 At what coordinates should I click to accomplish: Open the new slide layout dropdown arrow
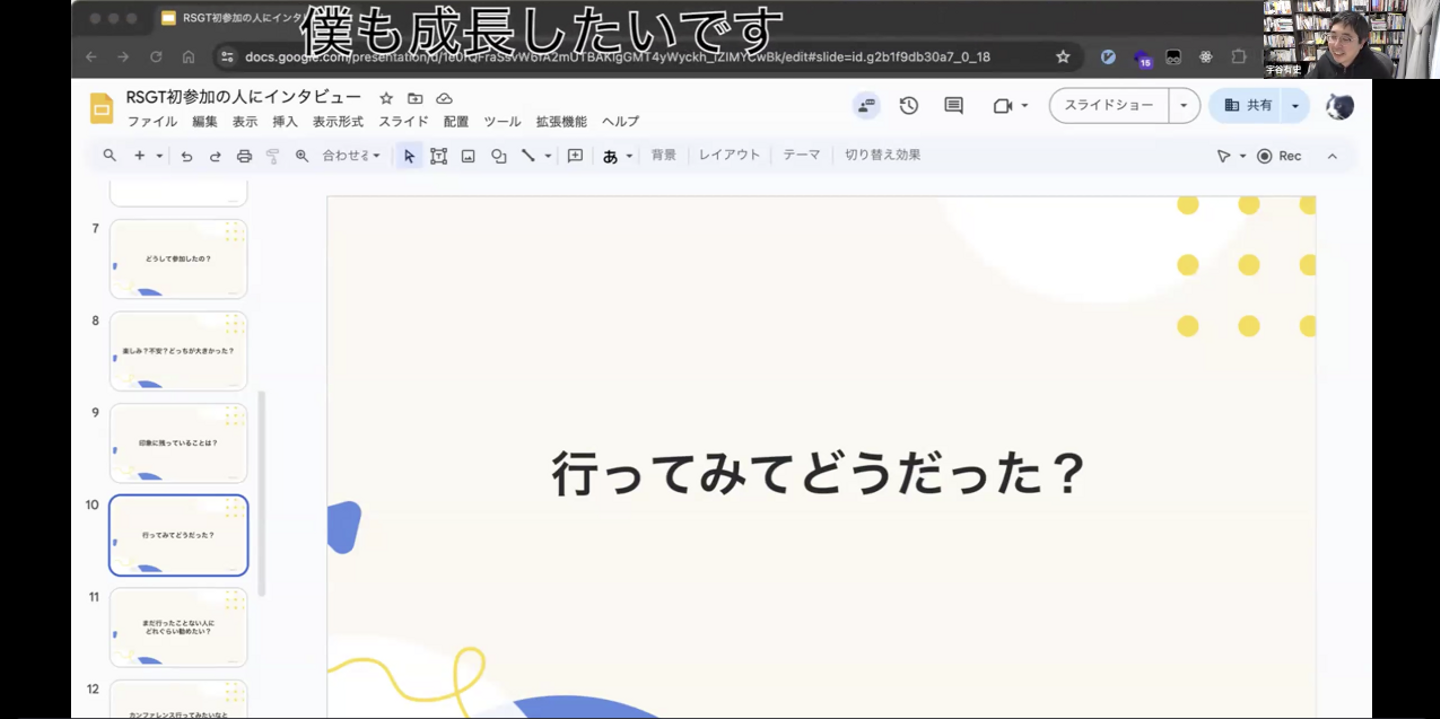pos(159,156)
